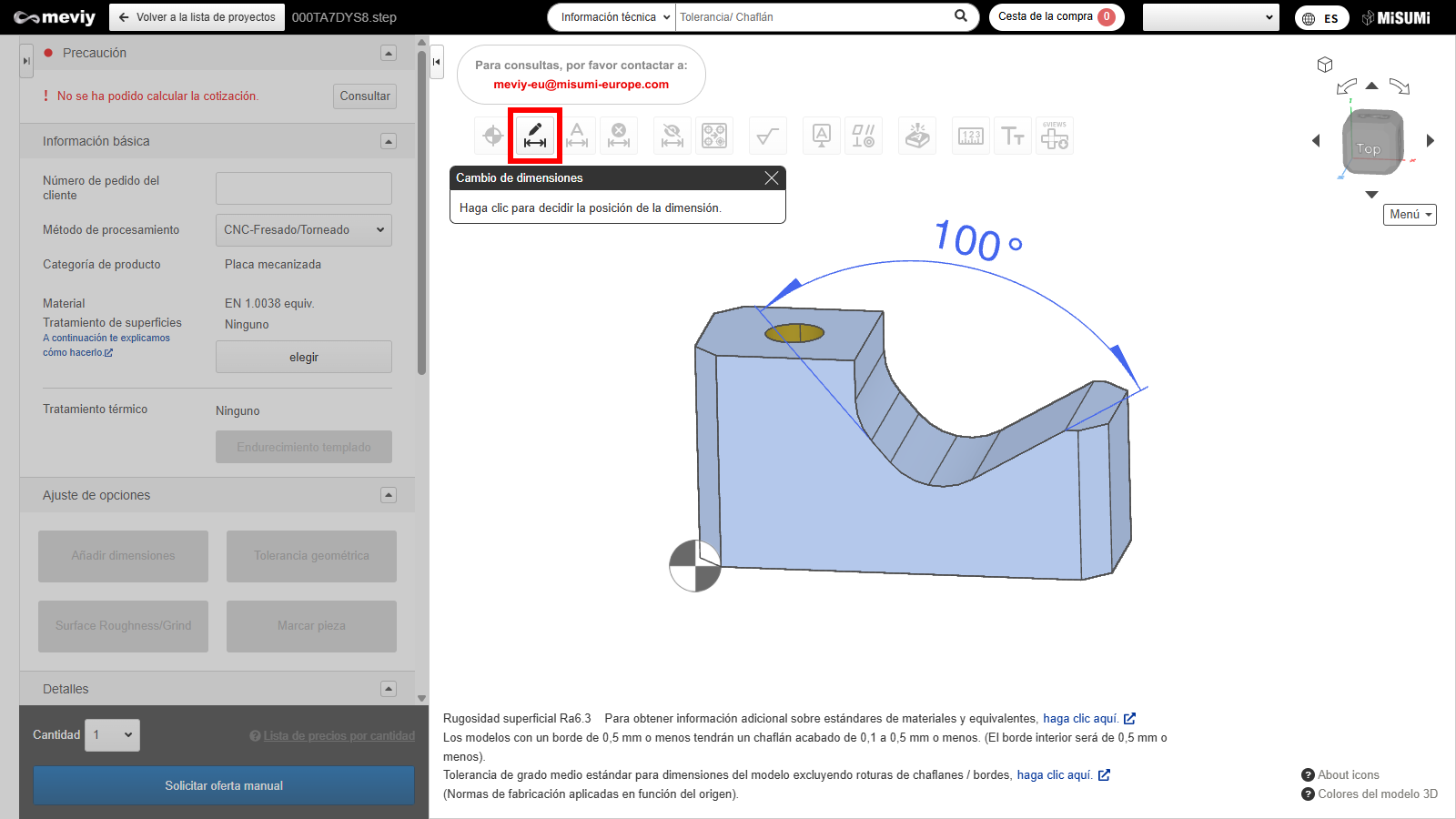
Task: Rotate view with the clockwise arrow icon
Action: pyautogui.click(x=1400, y=86)
